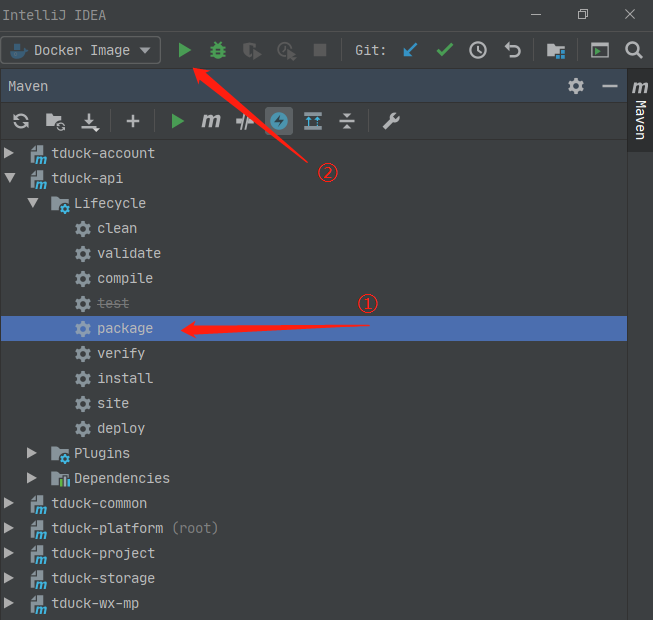Select the tduck-api module label
Image resolution: width=653 pixels, height=620 pixels.
pos(87,178)
